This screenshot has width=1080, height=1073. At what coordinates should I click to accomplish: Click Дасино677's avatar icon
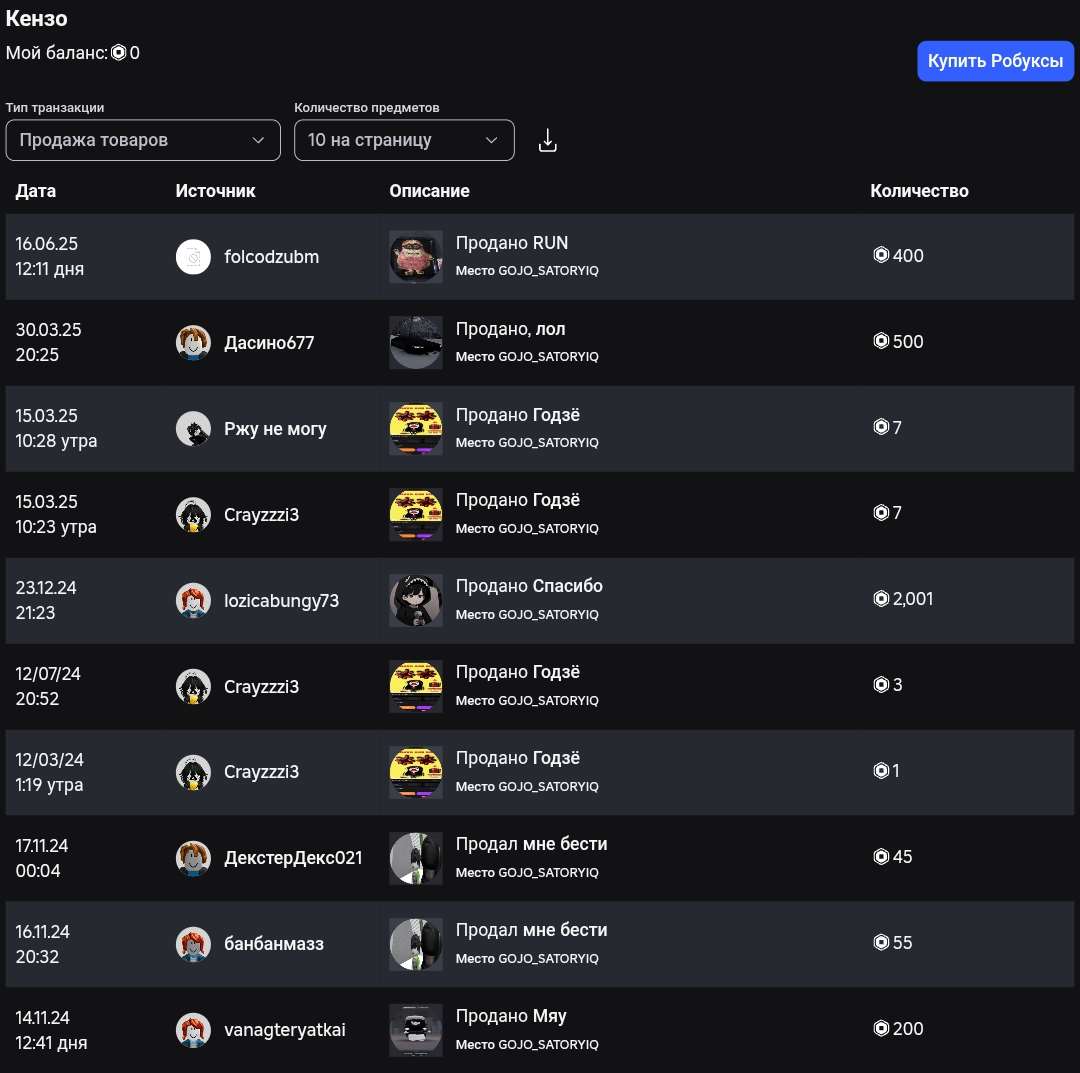[193, 343]
